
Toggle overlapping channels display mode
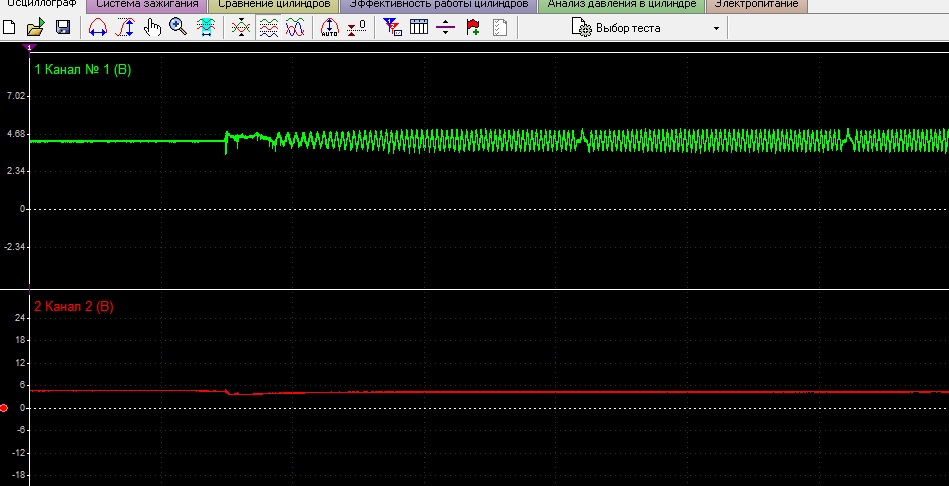tap(241, 27)
